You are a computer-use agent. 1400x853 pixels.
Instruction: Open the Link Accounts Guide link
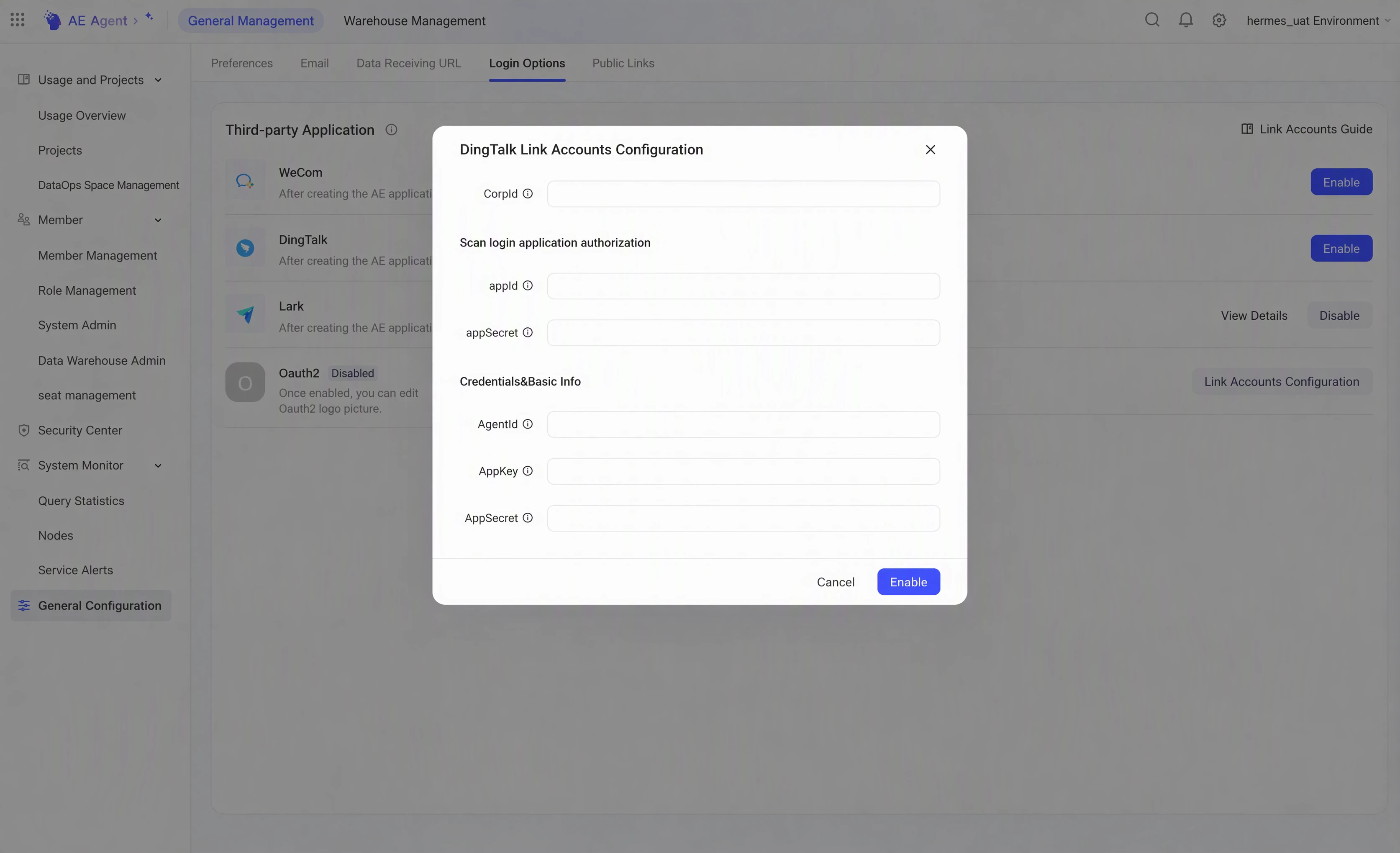coord(1306,129)
